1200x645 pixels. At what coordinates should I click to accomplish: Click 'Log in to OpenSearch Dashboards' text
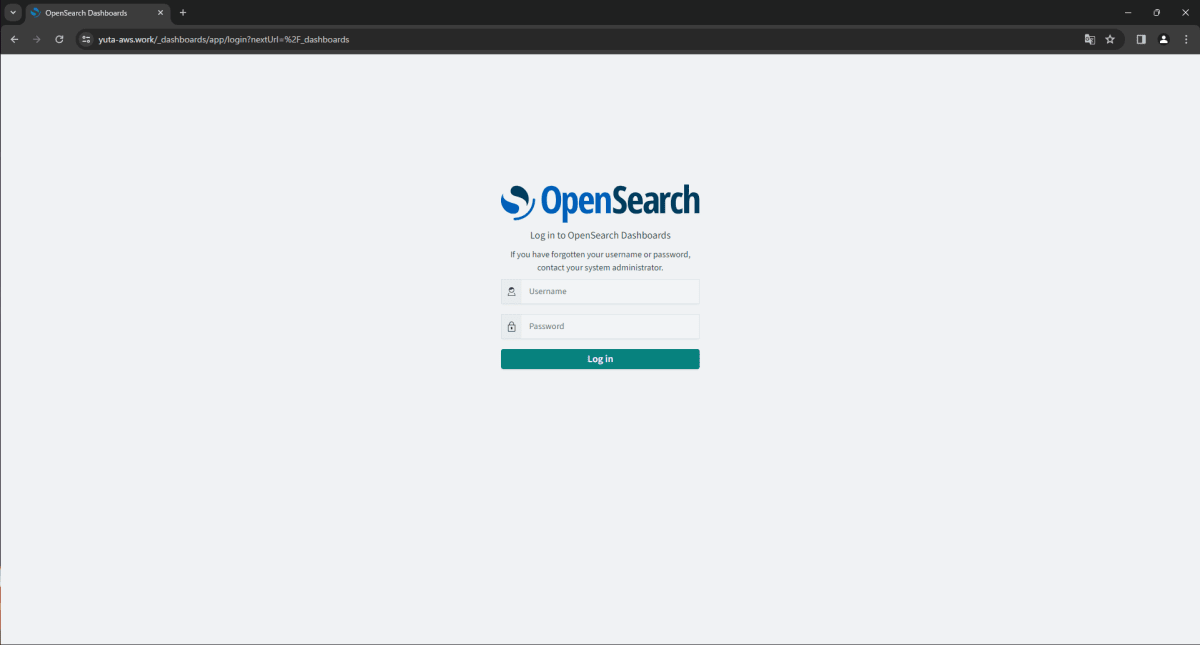(x=600, y=236)
